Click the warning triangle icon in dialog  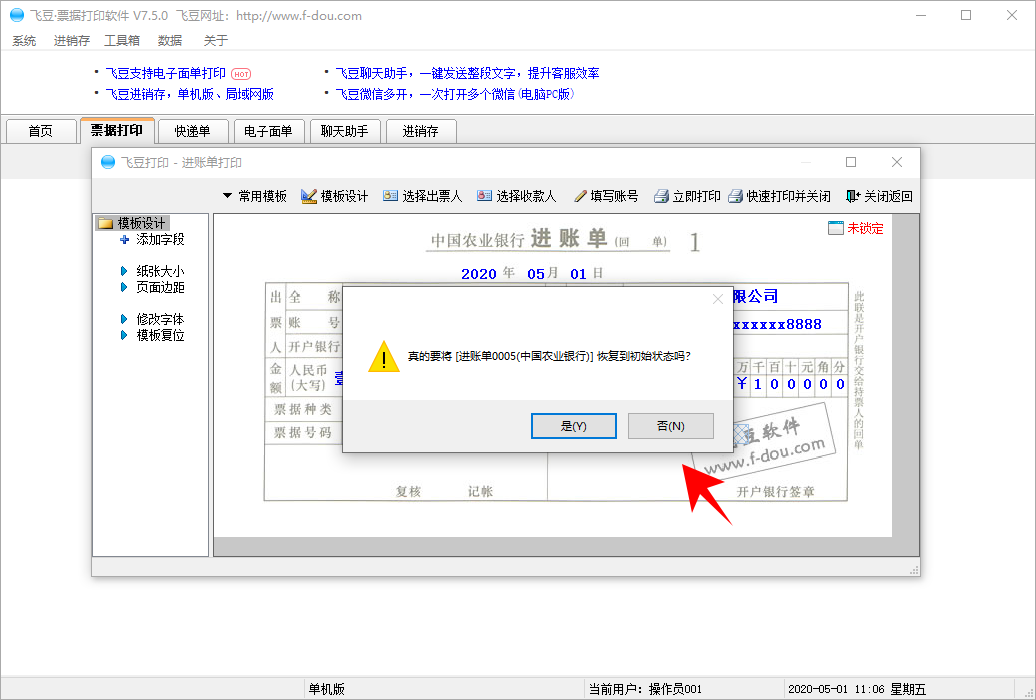pos(384,357)
